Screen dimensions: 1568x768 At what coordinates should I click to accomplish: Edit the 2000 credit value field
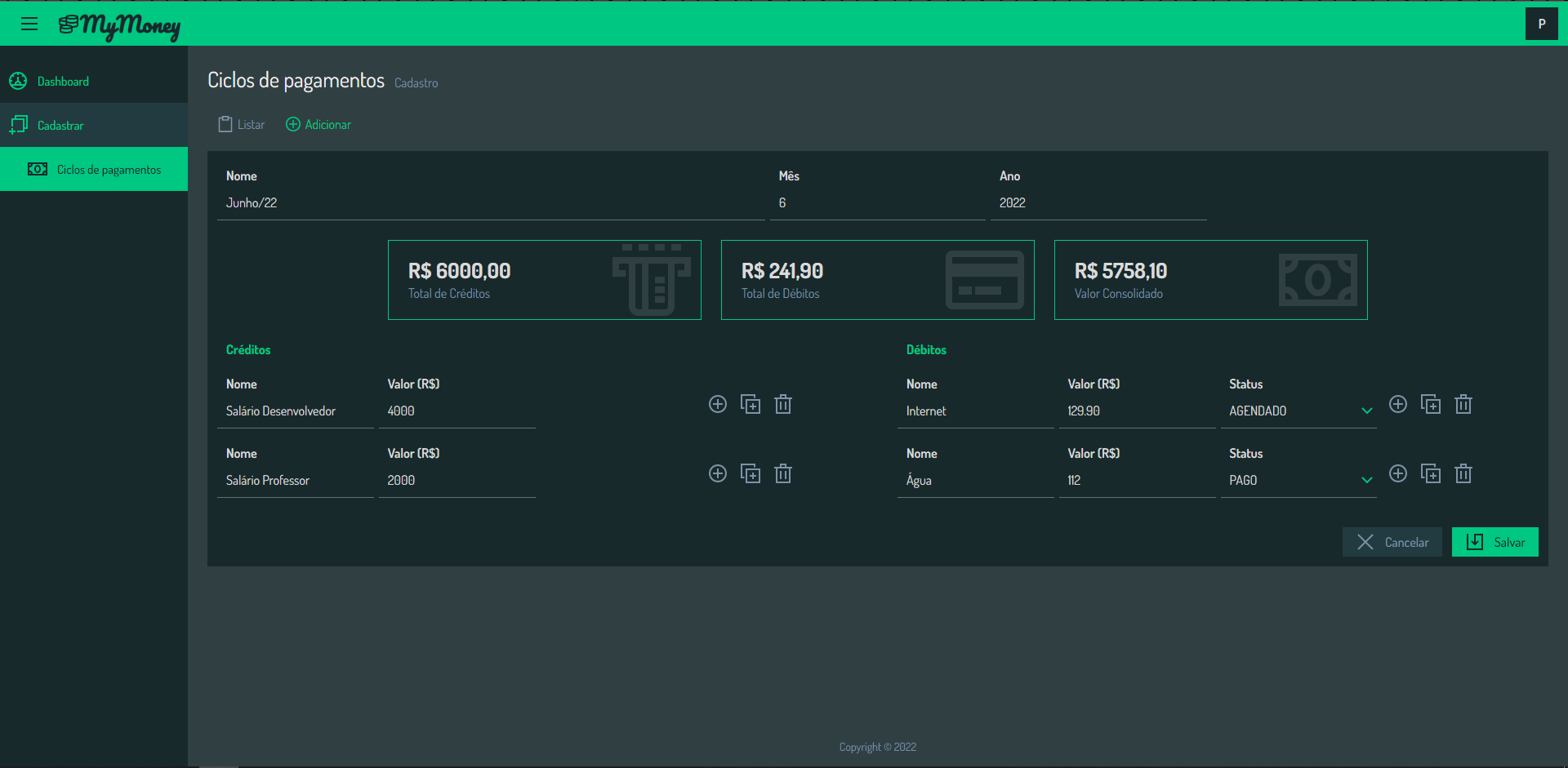coord(457,481)
